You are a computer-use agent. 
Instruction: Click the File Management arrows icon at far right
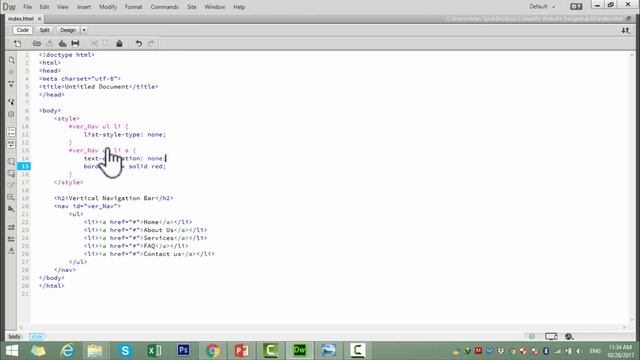(x=625, y=31)
